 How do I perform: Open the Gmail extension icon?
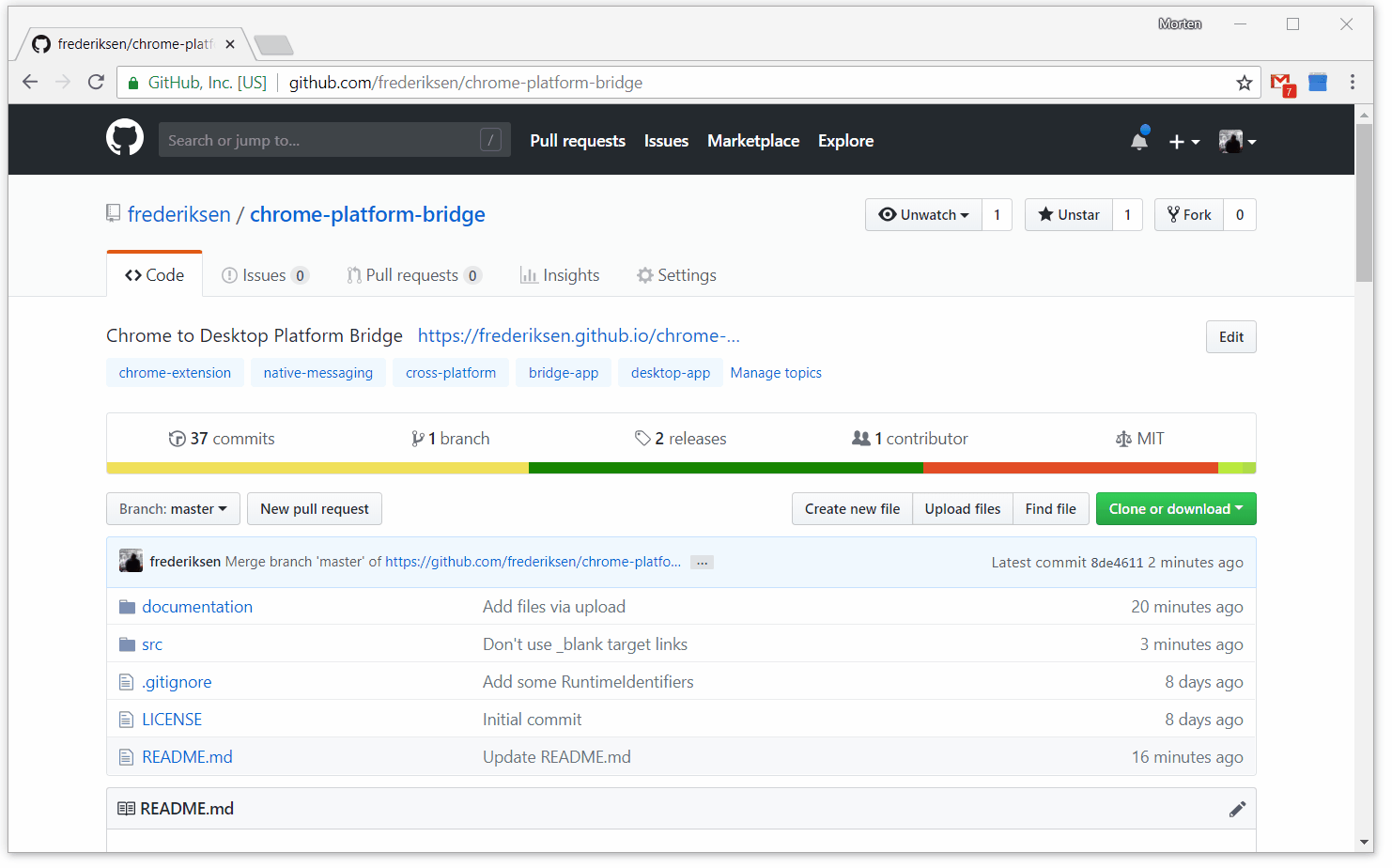click(1282, 84)
